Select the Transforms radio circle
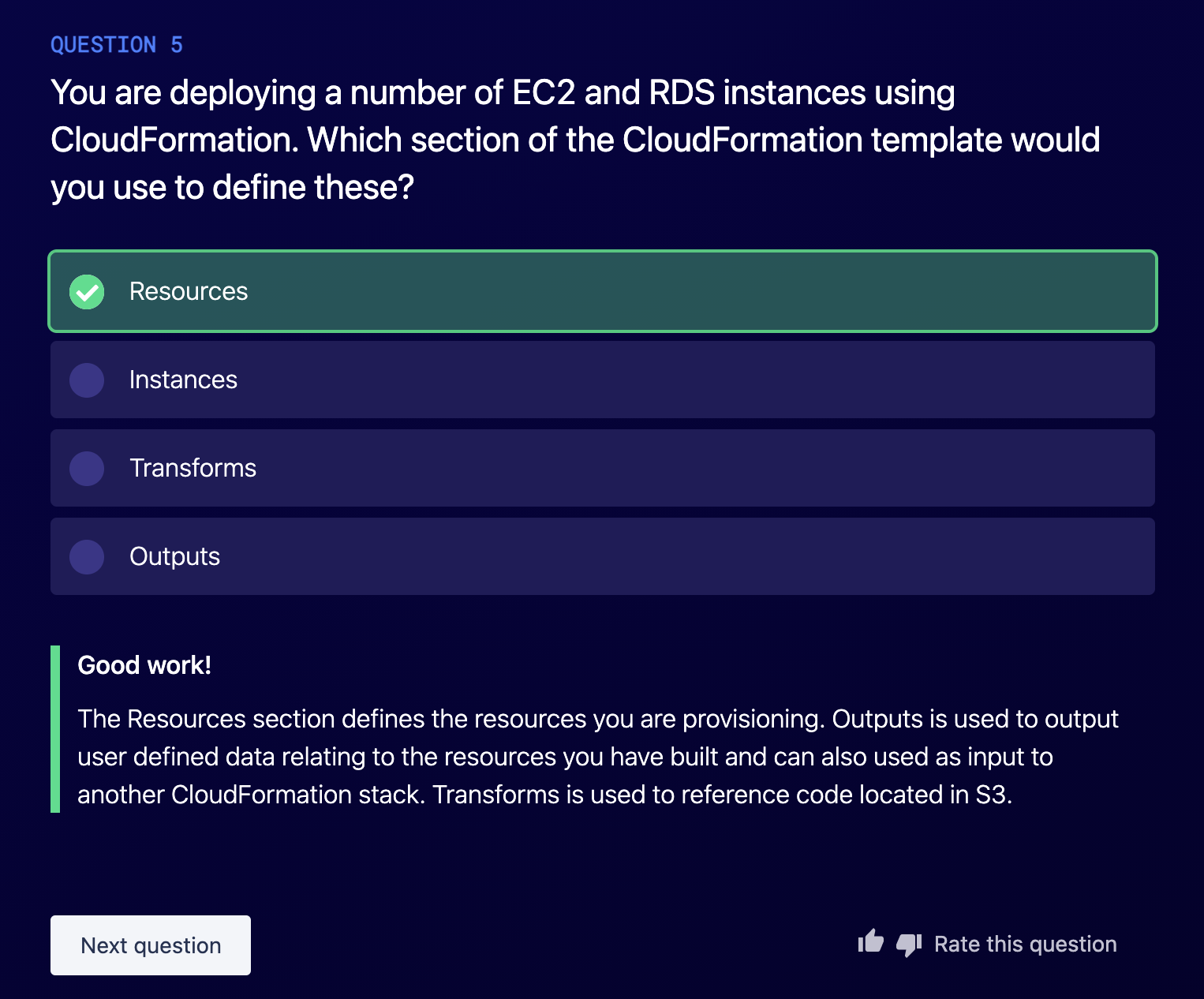This screenshot has height=999, width=1204. pos(87,469)
